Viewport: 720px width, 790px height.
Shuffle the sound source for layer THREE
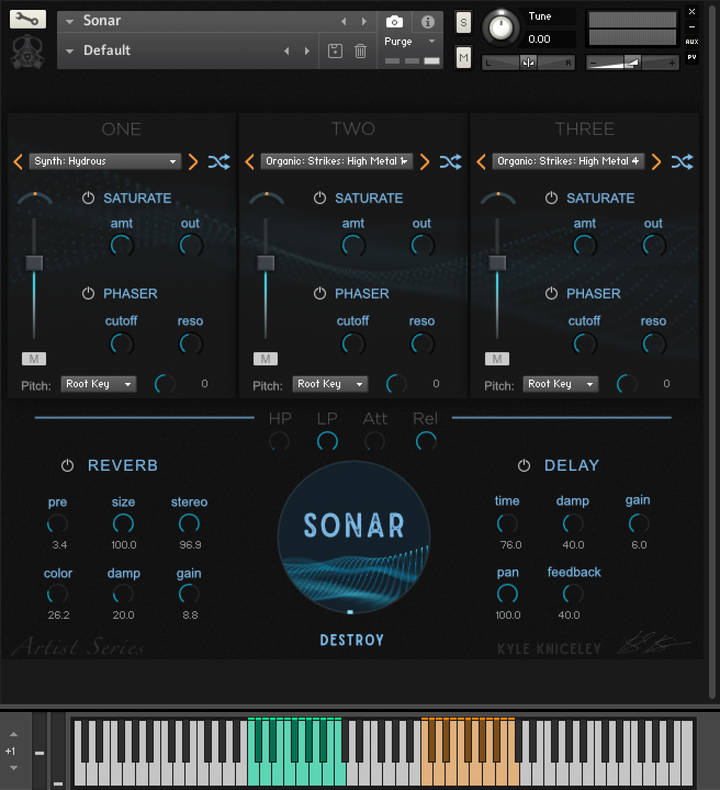pos(682,162)
